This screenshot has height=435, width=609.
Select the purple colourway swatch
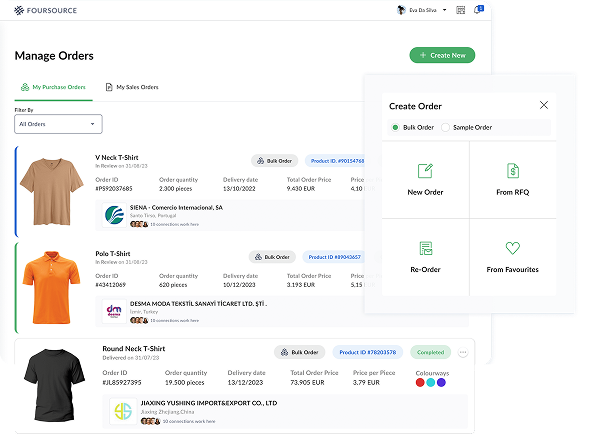[441, 383]
